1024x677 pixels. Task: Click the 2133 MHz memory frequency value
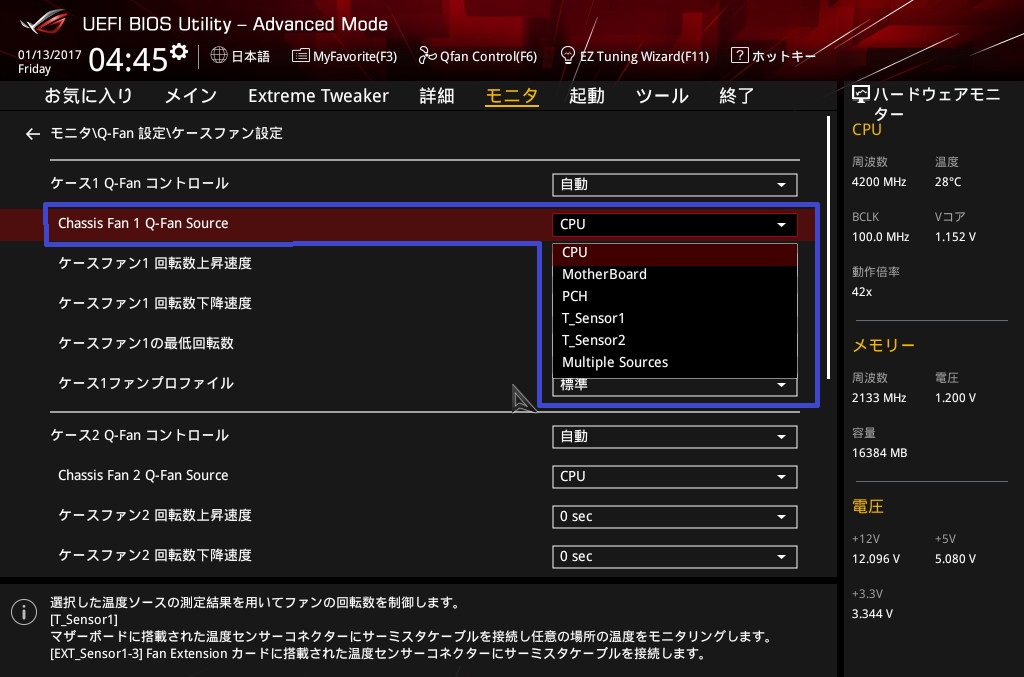click(879, 398)
